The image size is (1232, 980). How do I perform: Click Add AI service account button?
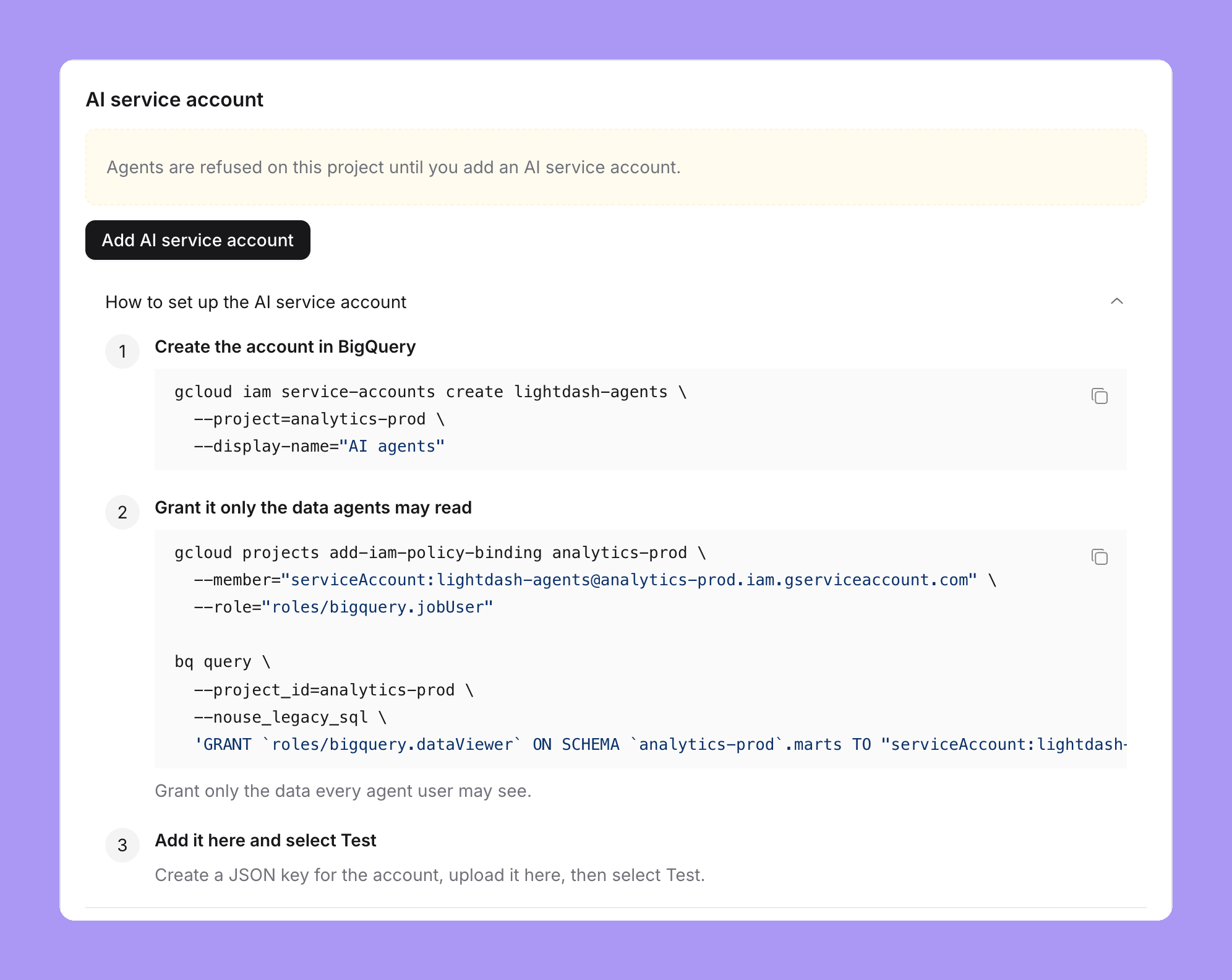(x=198, y=240)
